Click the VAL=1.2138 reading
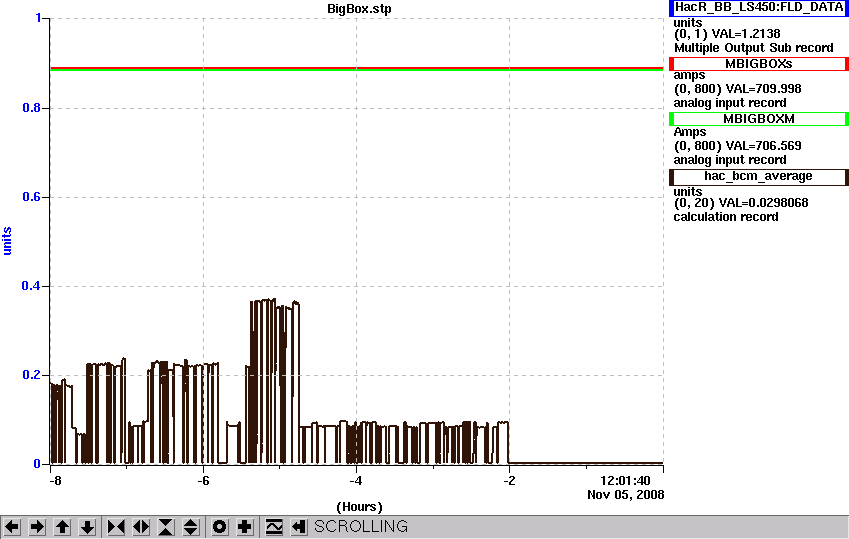849x539 pixels. click(746, 34)
